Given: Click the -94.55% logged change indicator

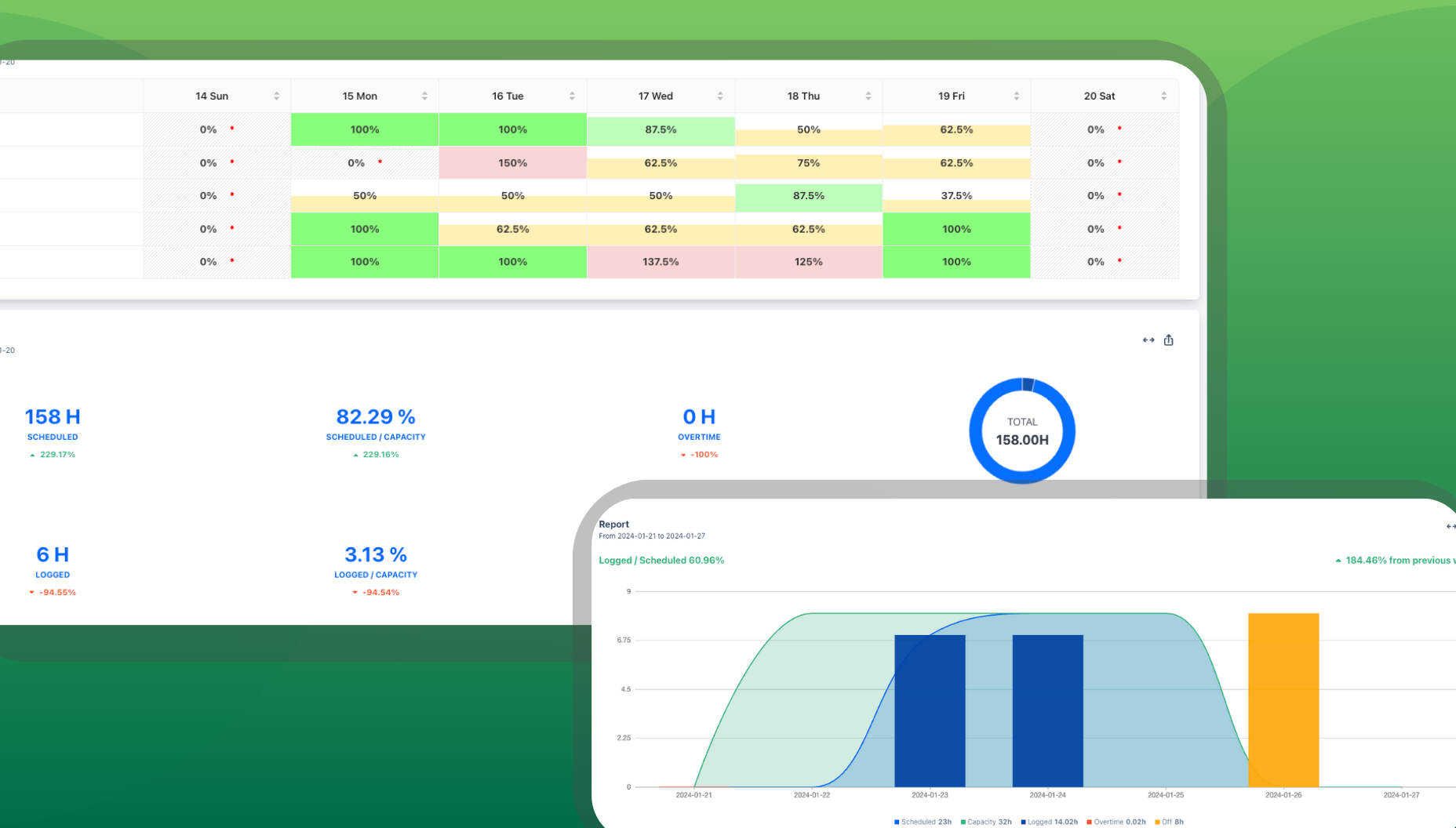Looking at the screenshot, I should tap(53, 593).
